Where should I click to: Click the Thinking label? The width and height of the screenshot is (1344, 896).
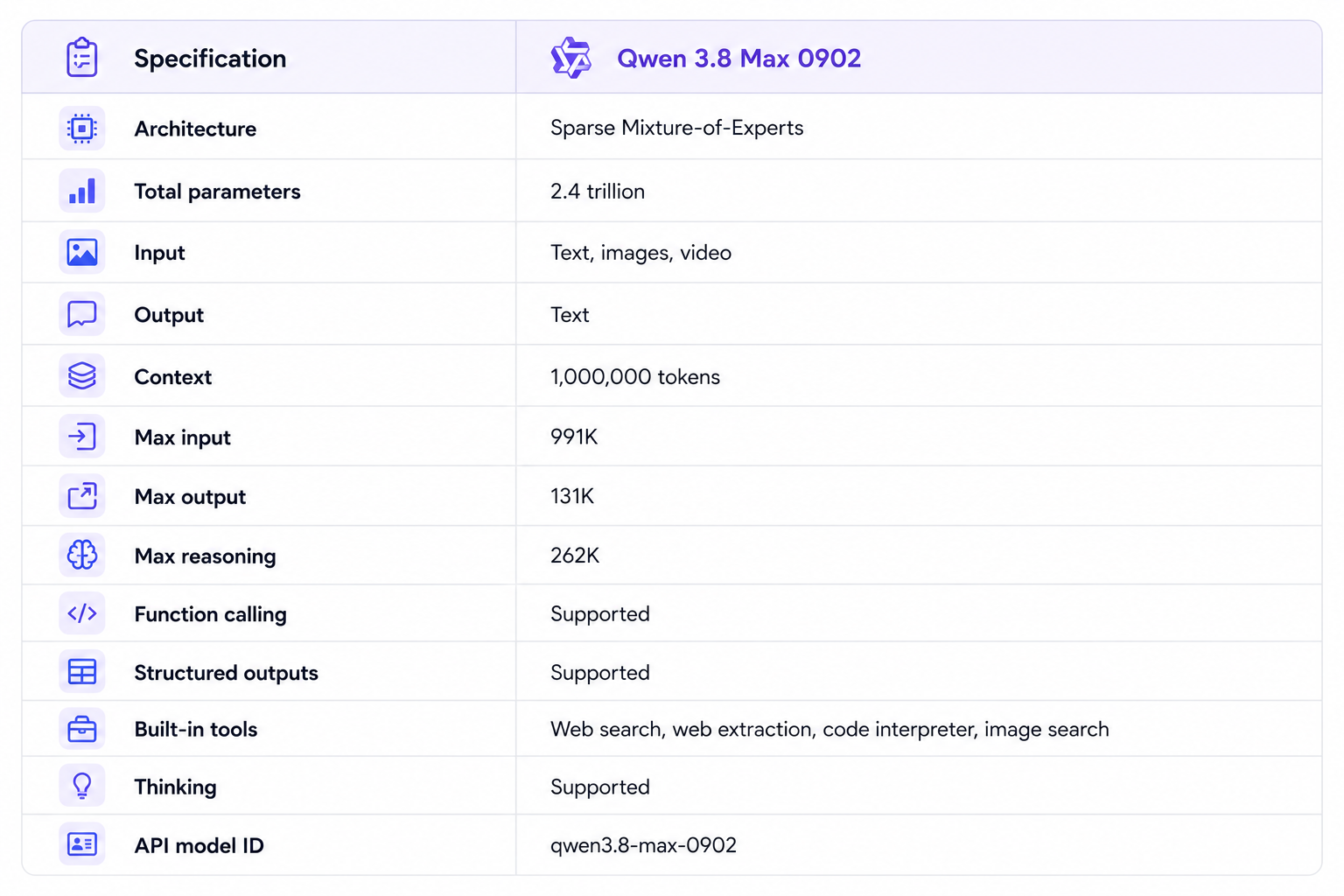pyautogui.click(x=175, y=787)
